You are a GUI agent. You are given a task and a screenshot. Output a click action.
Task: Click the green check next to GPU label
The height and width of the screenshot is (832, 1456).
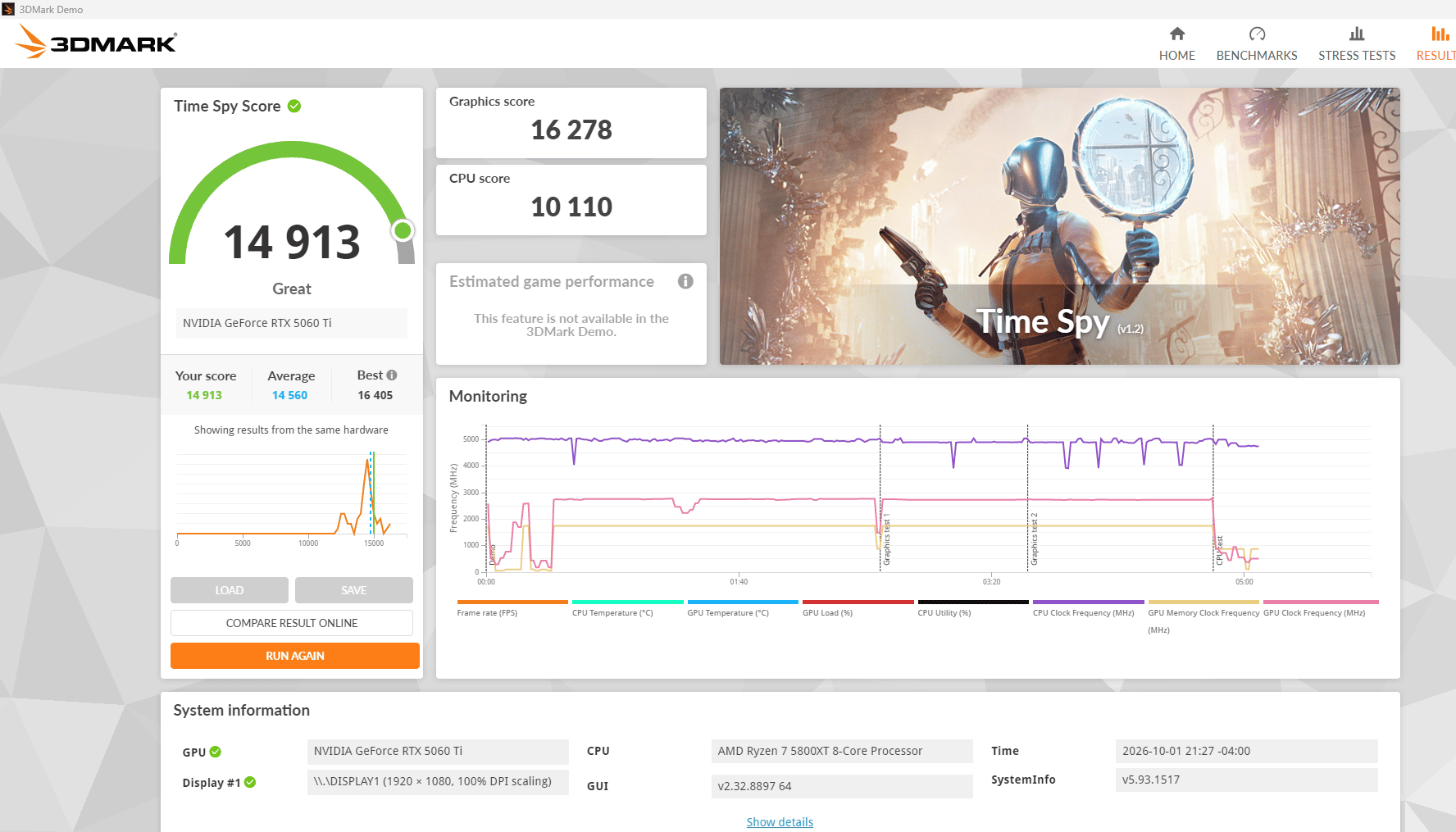tap(216, 752)
